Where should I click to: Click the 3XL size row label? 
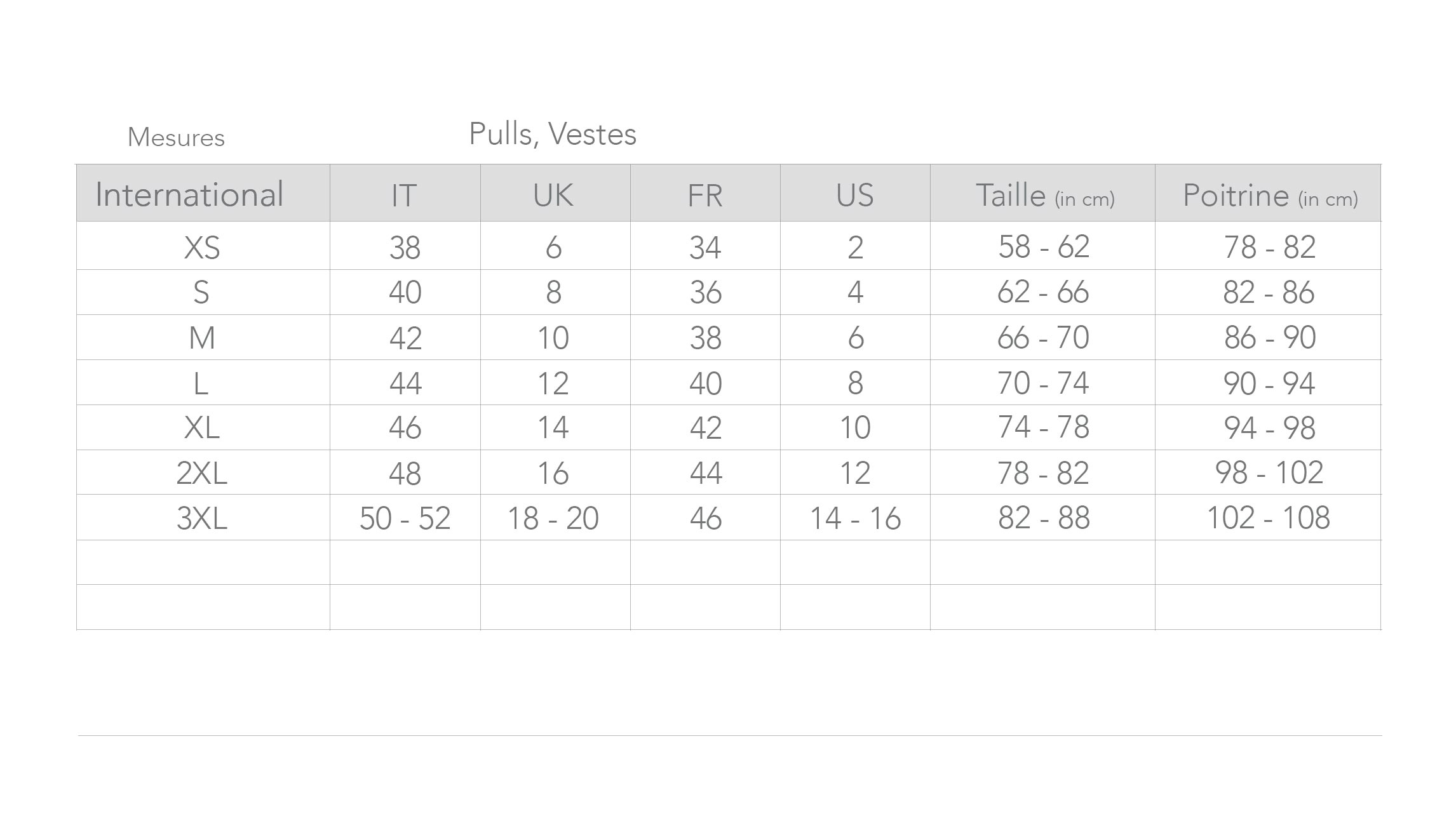point(202,518)
